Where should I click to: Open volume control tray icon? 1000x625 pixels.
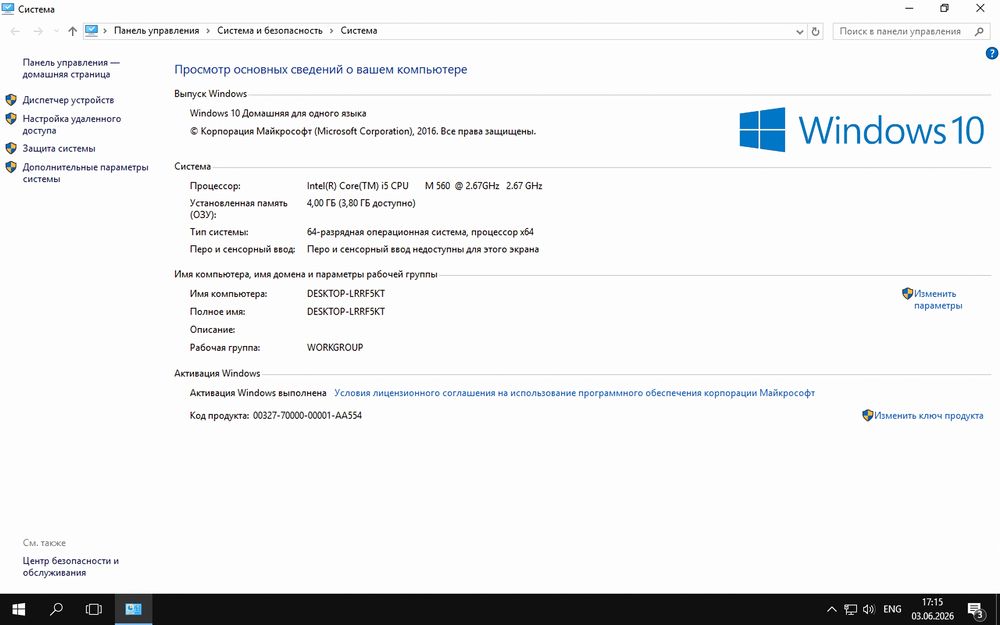click(x=869, y=610)
